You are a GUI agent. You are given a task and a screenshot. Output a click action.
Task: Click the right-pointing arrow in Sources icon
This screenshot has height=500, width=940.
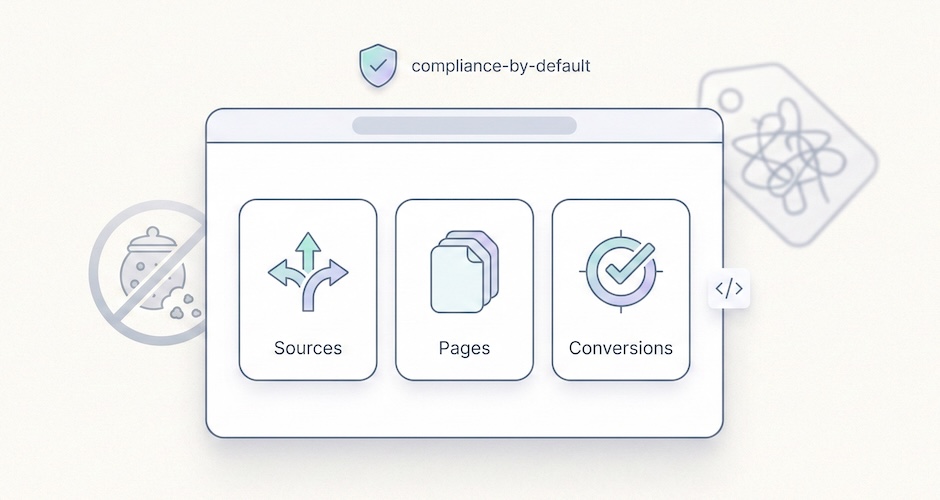(x=338, y=271)
